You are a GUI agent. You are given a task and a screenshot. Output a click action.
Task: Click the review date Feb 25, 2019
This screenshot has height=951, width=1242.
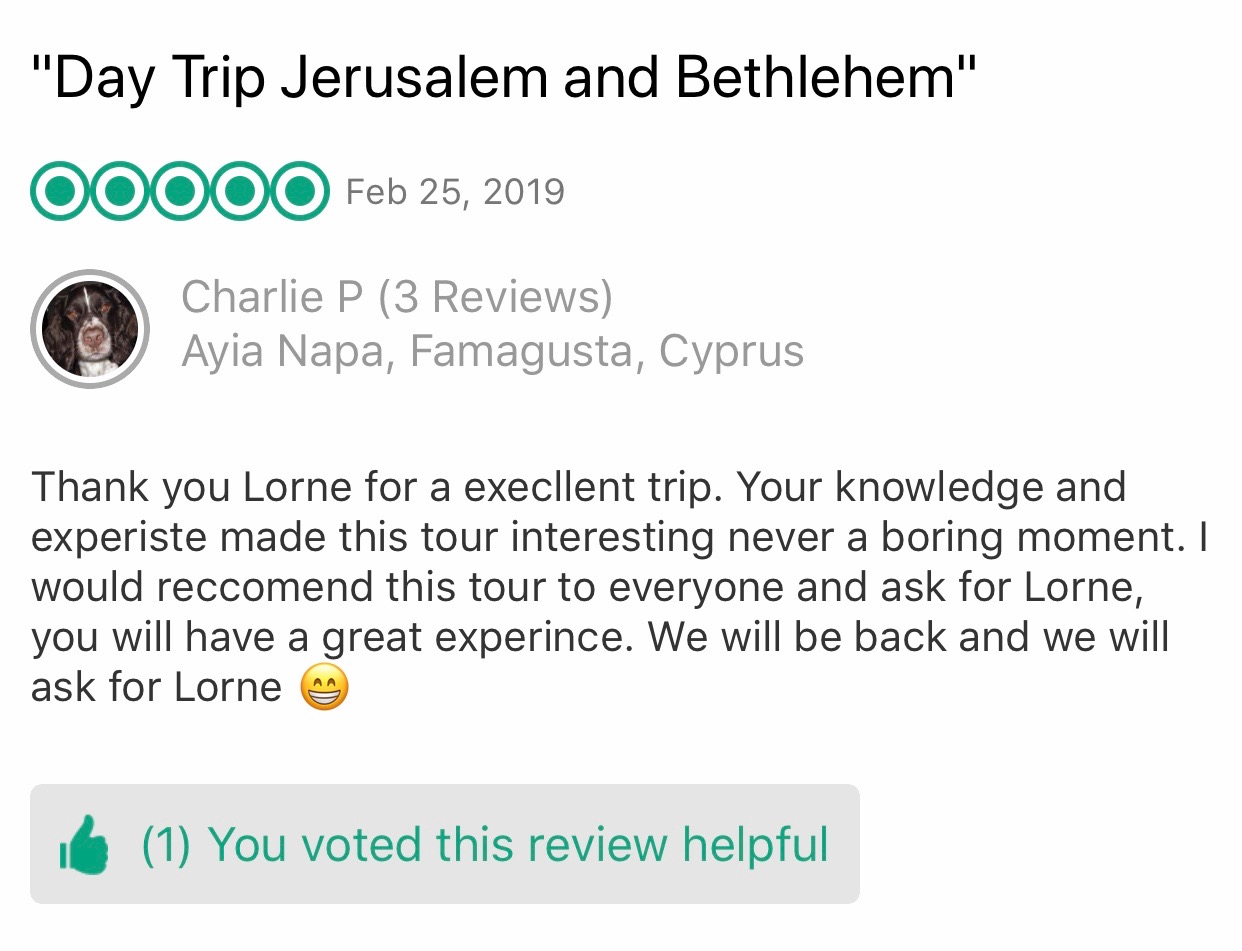click(455, 191)
